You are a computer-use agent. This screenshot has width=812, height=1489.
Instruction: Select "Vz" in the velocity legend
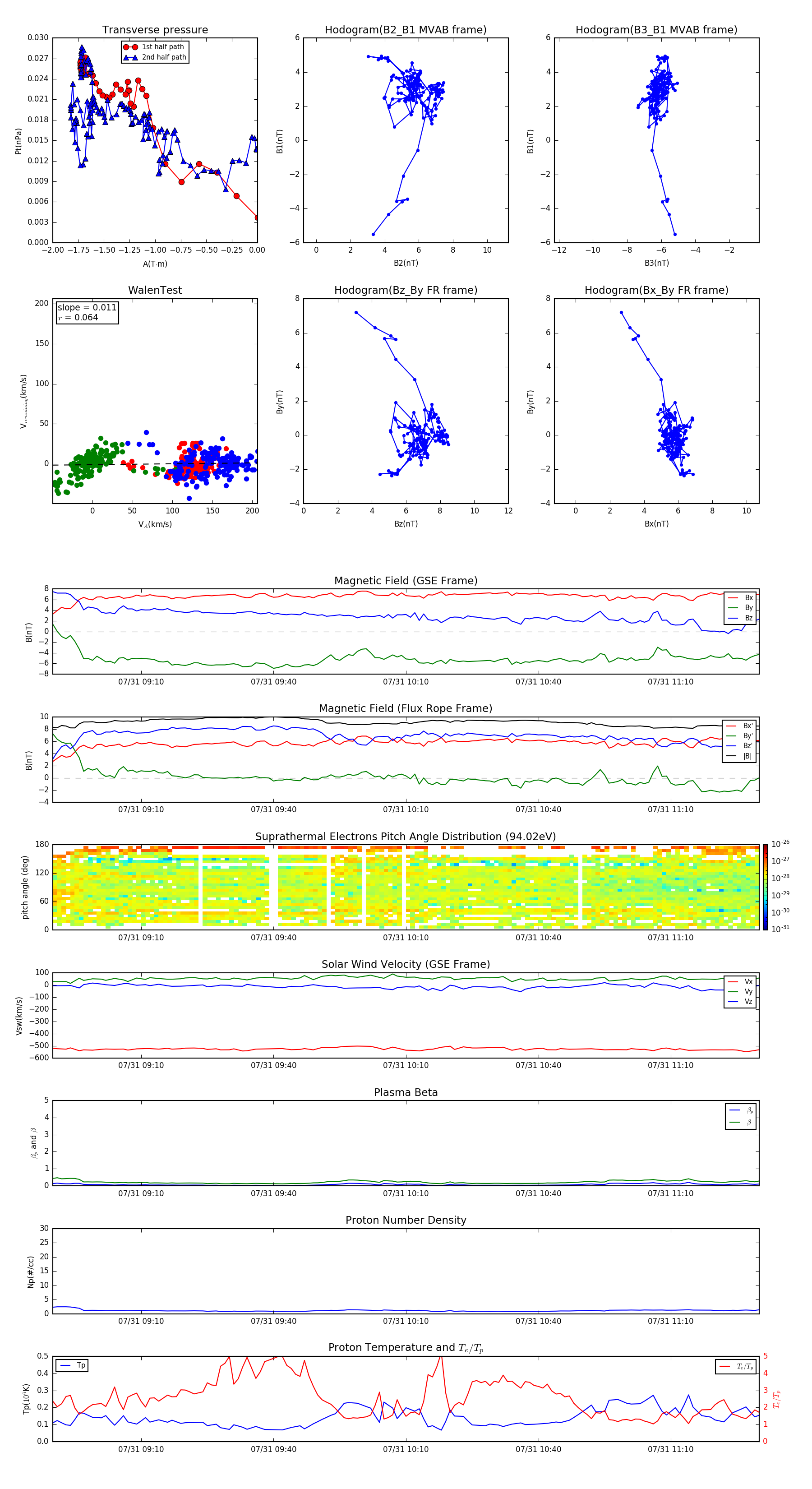tap(740, 1002)
